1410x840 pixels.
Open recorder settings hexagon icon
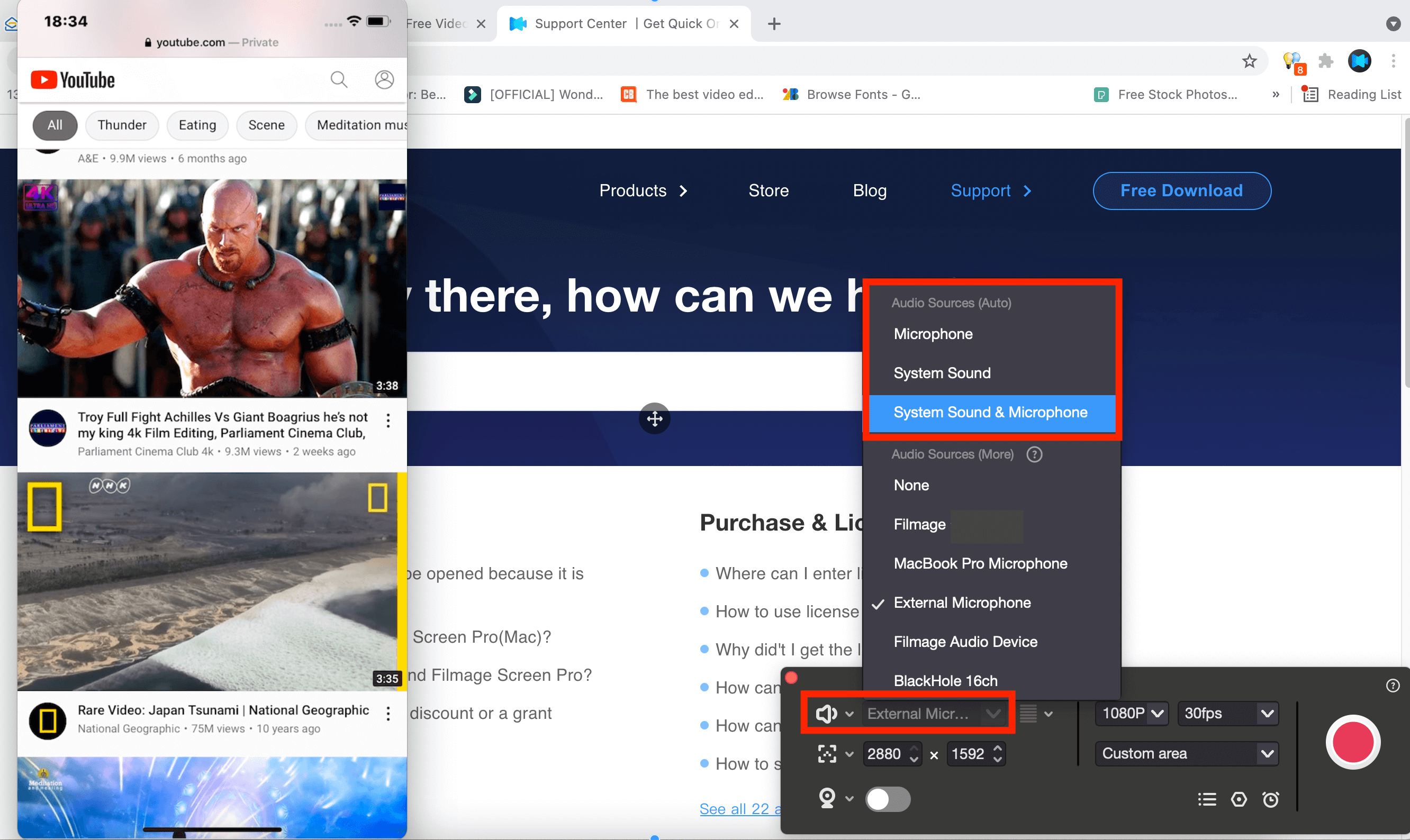pos(1239,799)
